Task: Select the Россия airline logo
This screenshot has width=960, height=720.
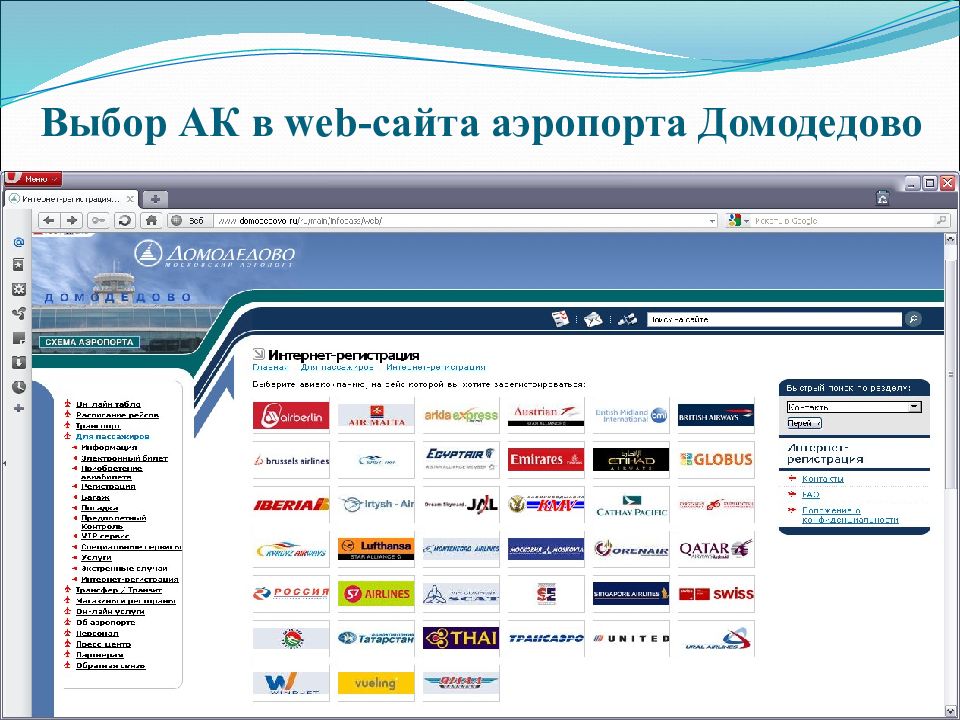Action: point(291,594)
